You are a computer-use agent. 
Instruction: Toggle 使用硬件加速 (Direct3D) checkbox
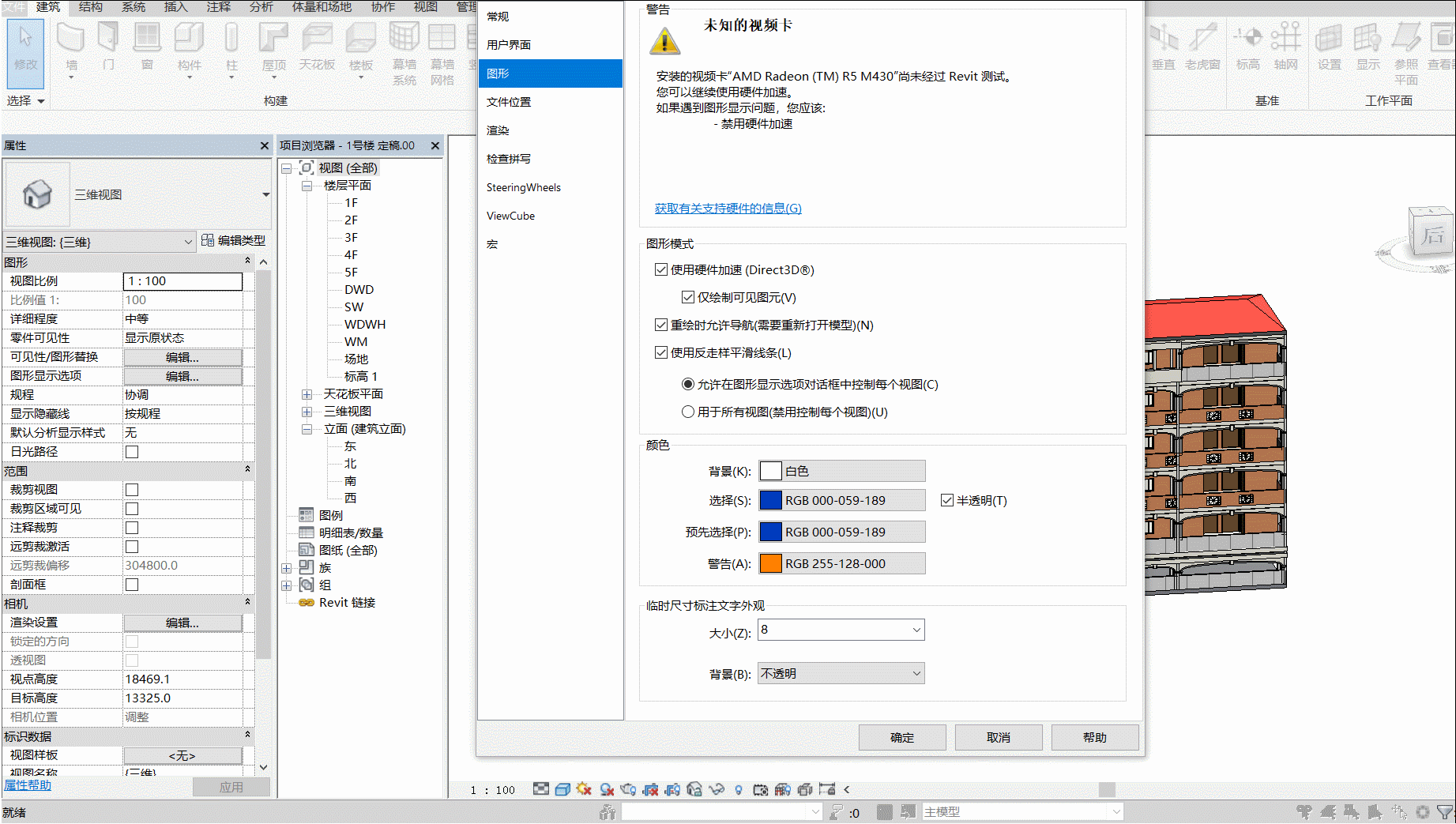661,269
